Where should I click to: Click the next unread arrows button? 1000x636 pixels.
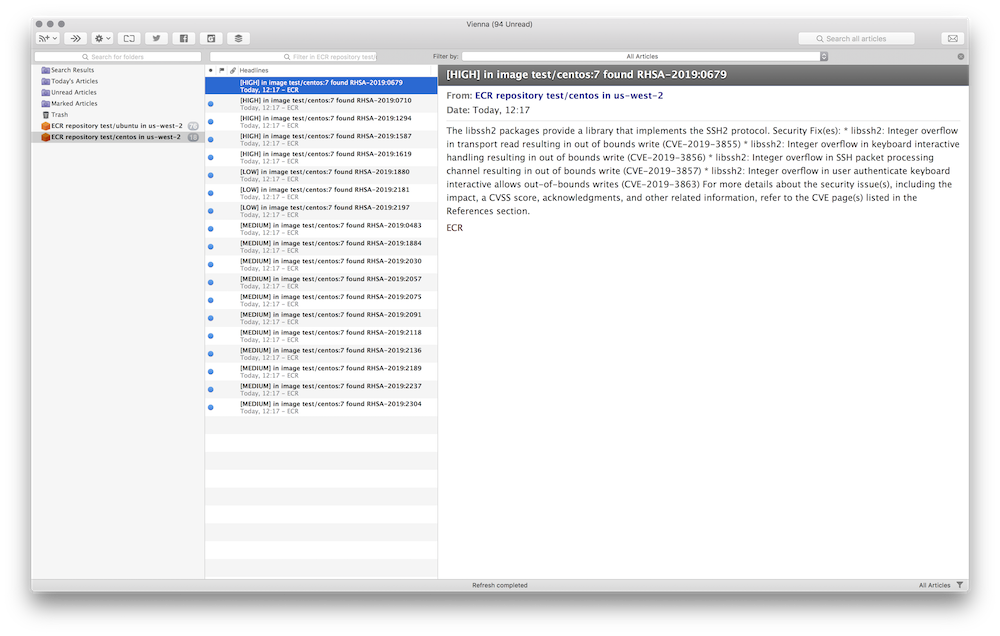point(75,38)
